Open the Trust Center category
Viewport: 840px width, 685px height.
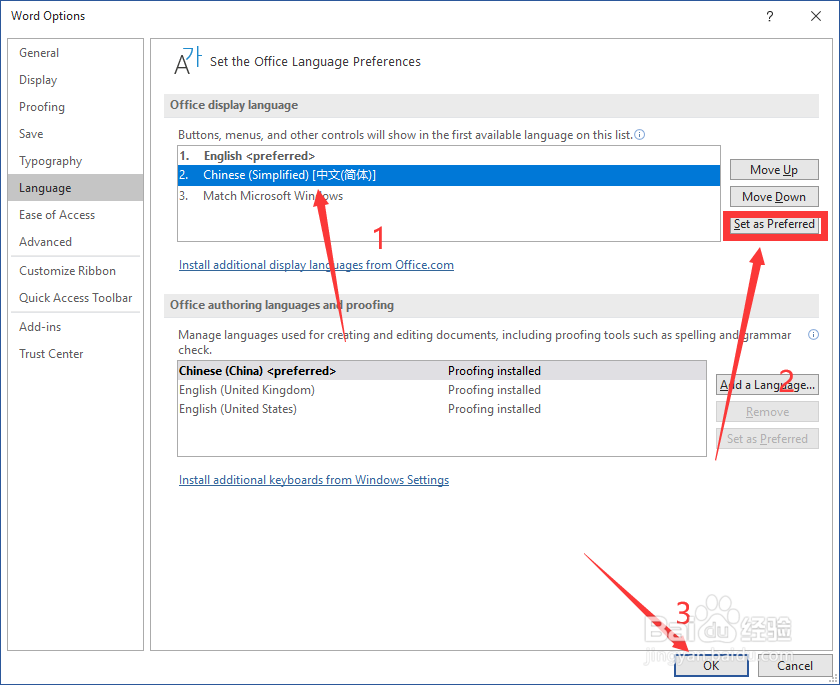point(76,353)
